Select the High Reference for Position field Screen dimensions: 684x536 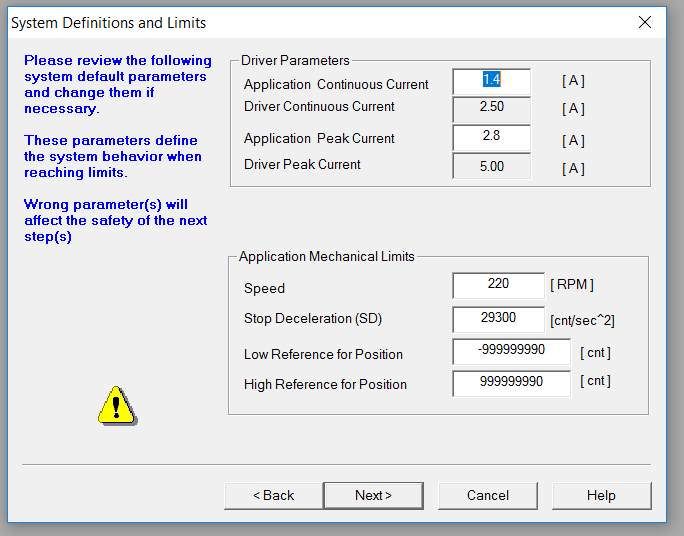(x=511, y=383)
